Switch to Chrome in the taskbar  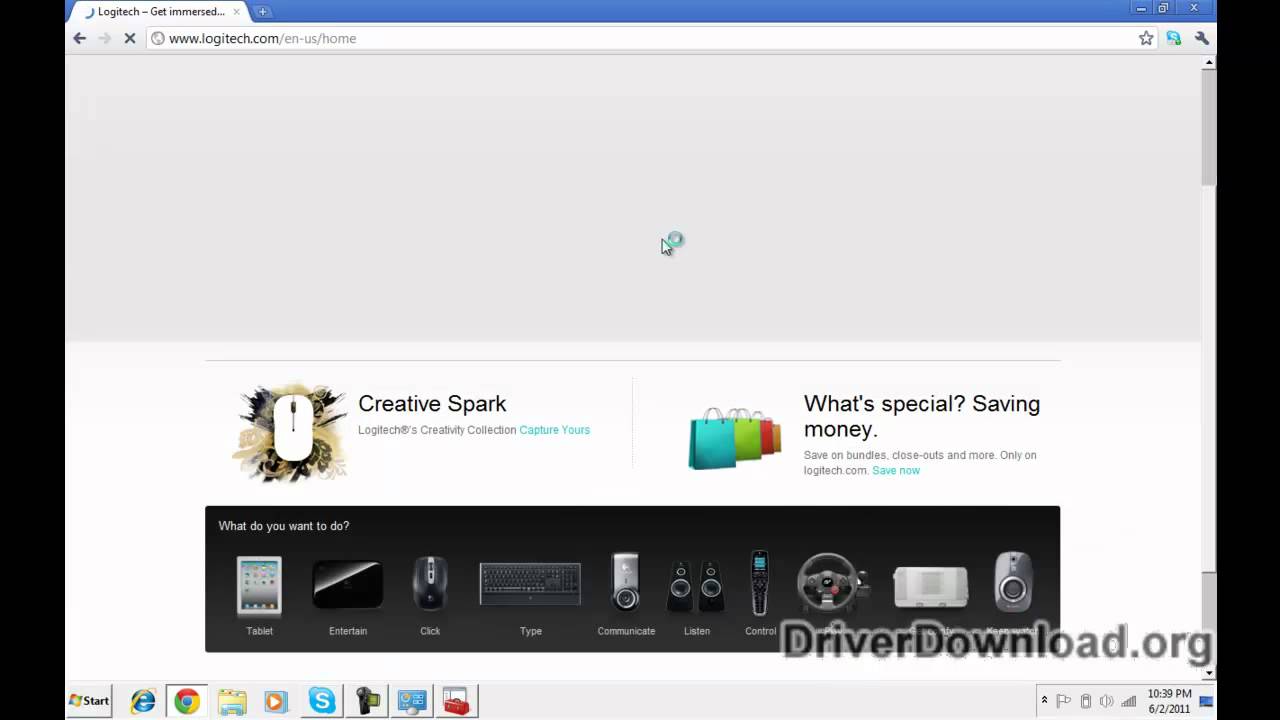pyautogui.click(x=187, y=702)
